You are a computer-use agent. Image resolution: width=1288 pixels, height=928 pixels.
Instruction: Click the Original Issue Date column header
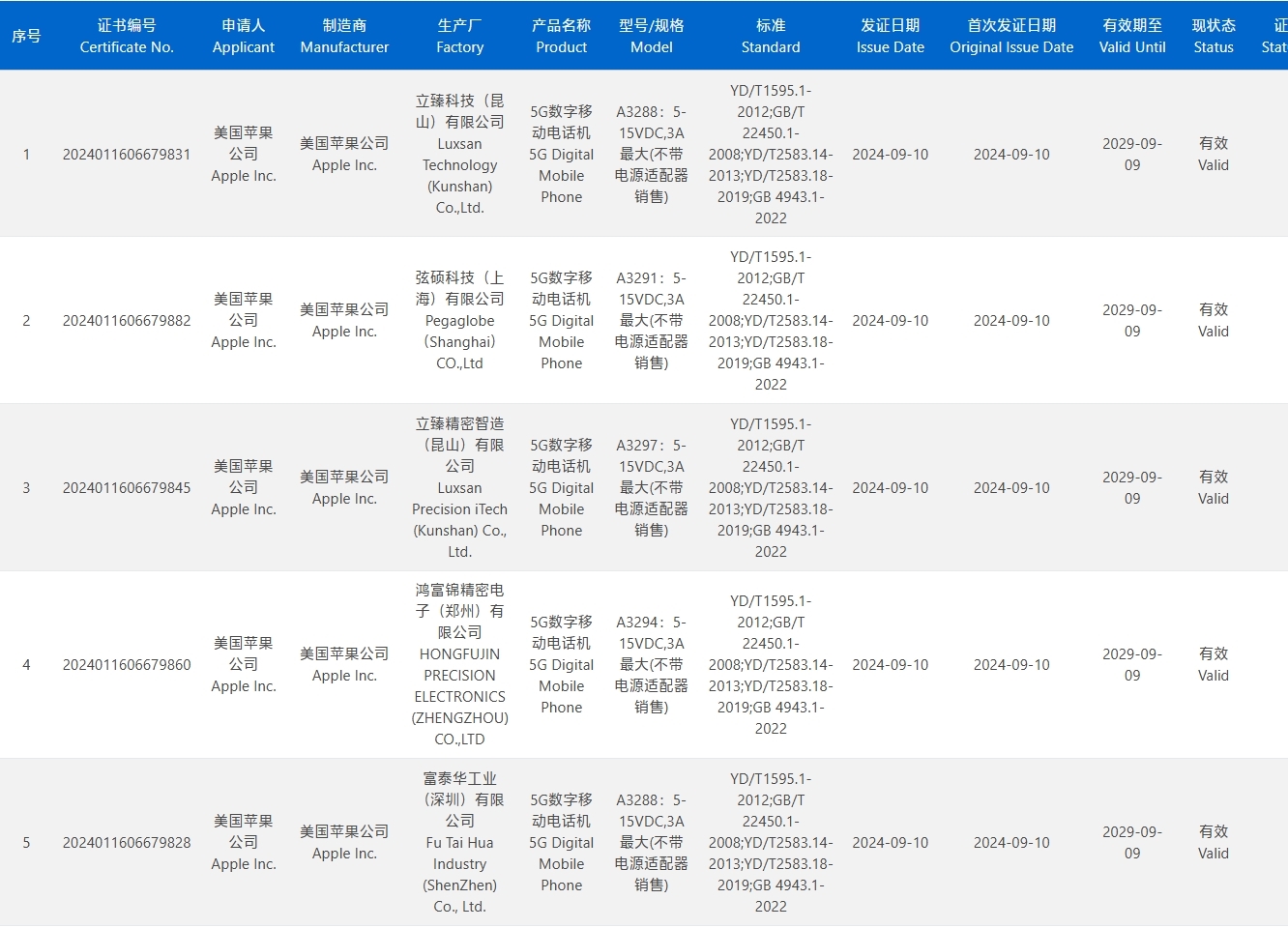[1011, 36]
